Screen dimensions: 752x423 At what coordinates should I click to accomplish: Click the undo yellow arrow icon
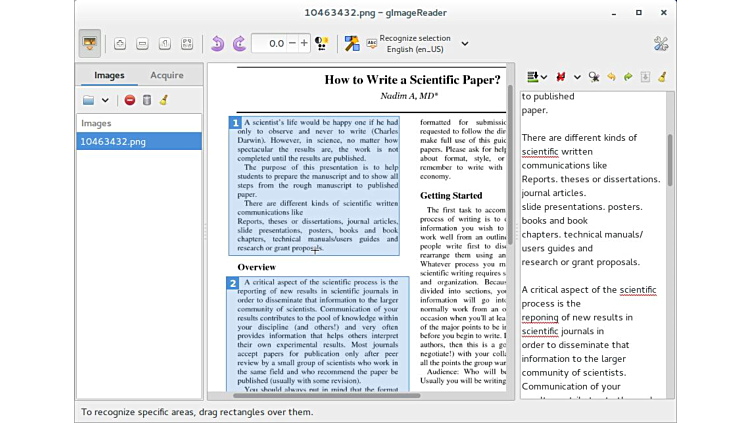point(611,77)
